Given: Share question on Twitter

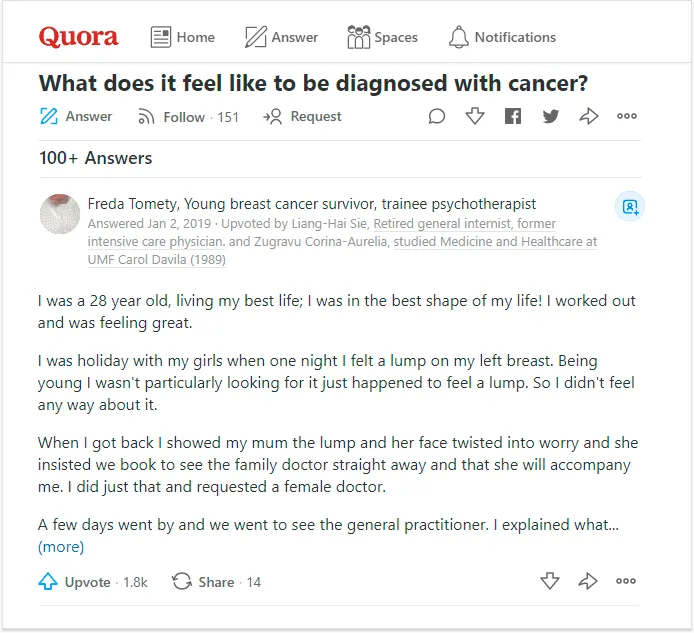Looking at the screenshot, I should 551,116.
